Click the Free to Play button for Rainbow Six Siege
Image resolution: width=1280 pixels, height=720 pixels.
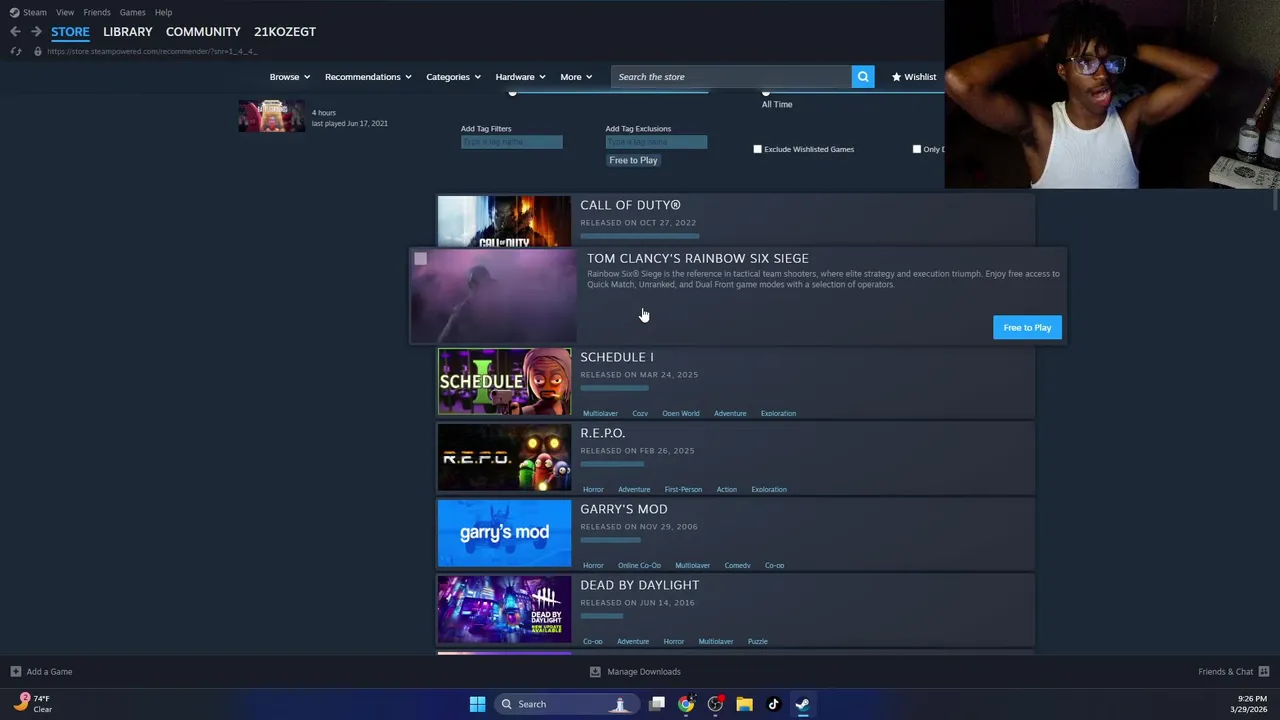point(1027,328)
